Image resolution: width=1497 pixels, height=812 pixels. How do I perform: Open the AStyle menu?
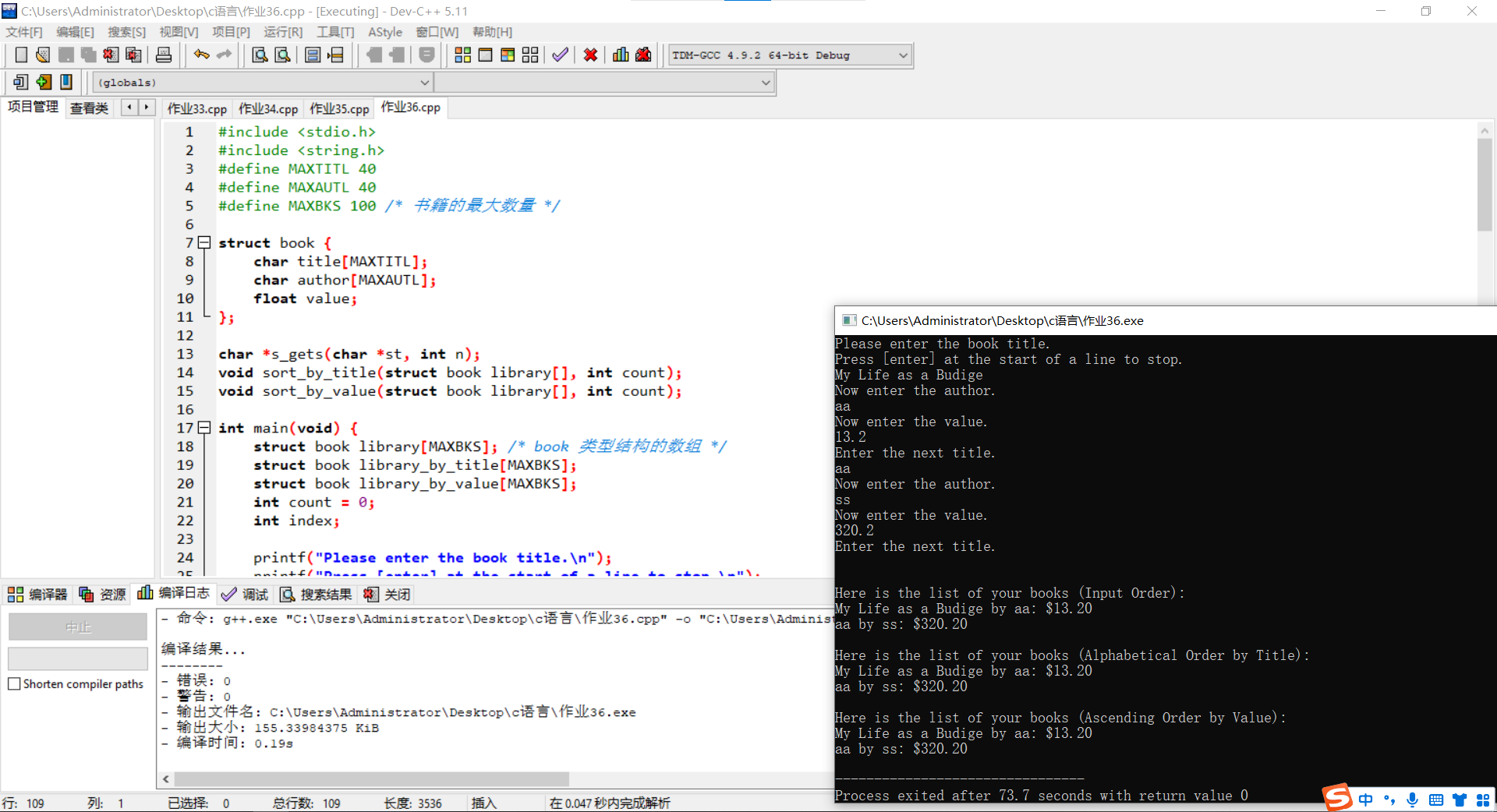click(384, 32)
